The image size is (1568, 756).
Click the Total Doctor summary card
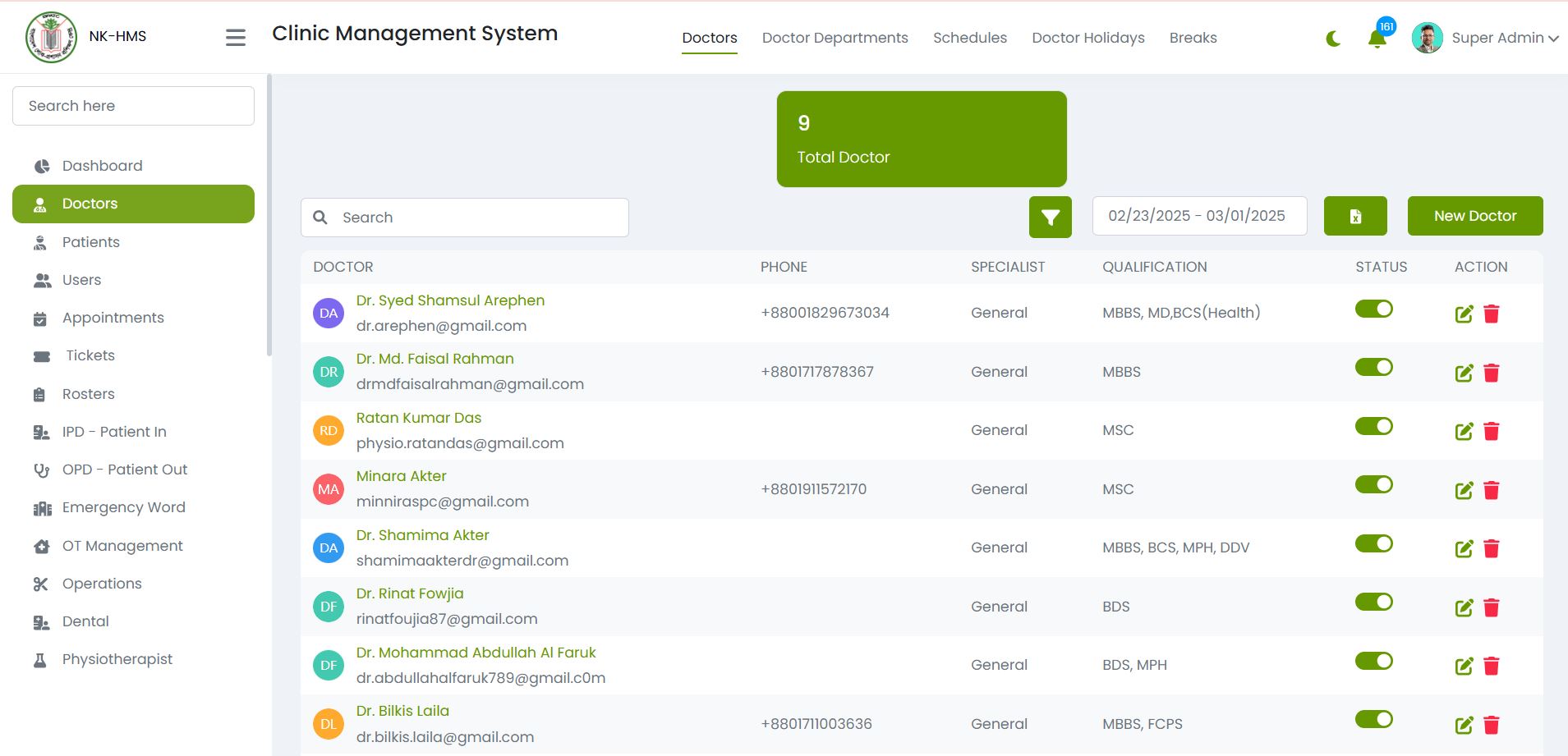pos(922,139)
